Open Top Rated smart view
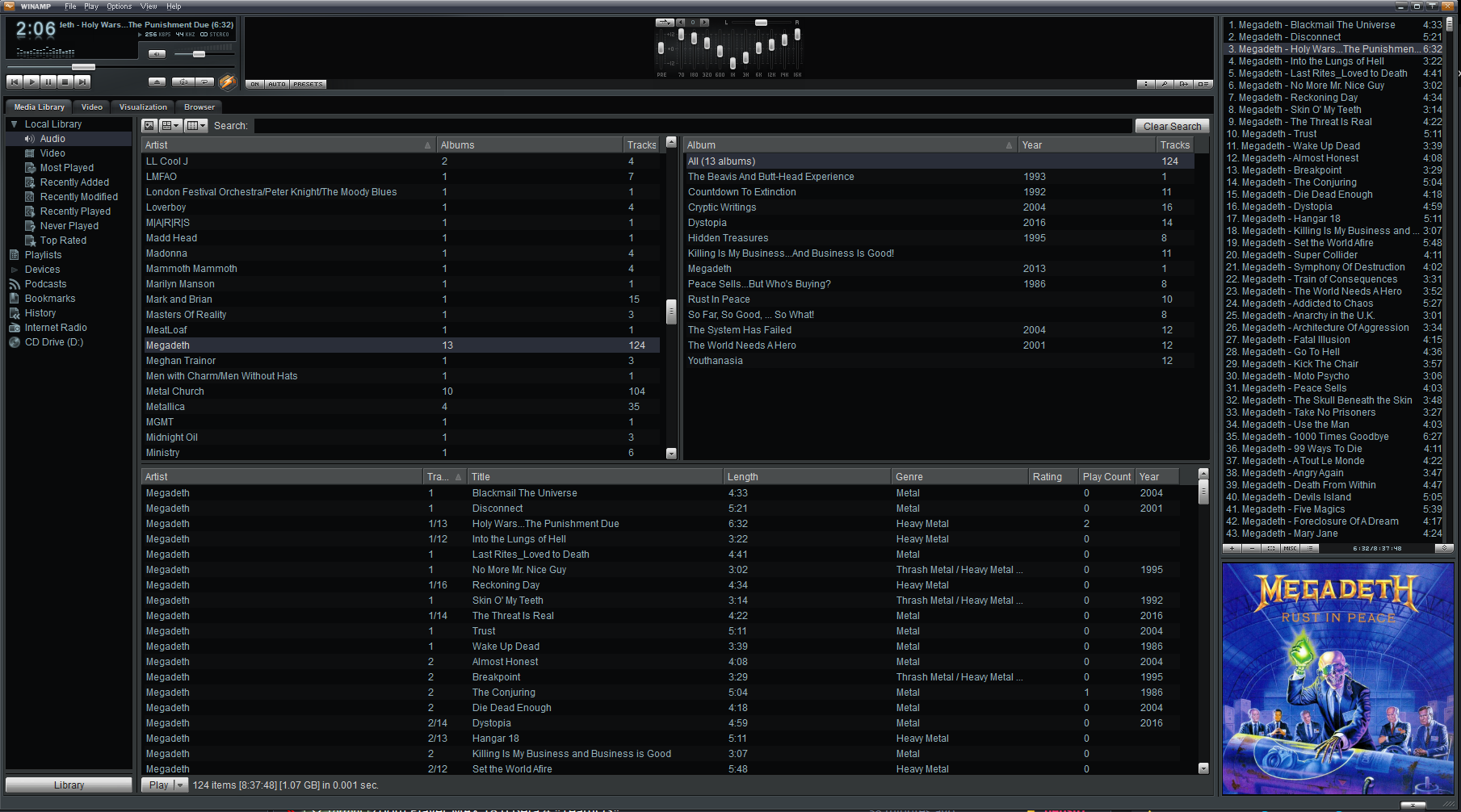Viewport: 1461px width, 812px height. click(x=63, y=241)
